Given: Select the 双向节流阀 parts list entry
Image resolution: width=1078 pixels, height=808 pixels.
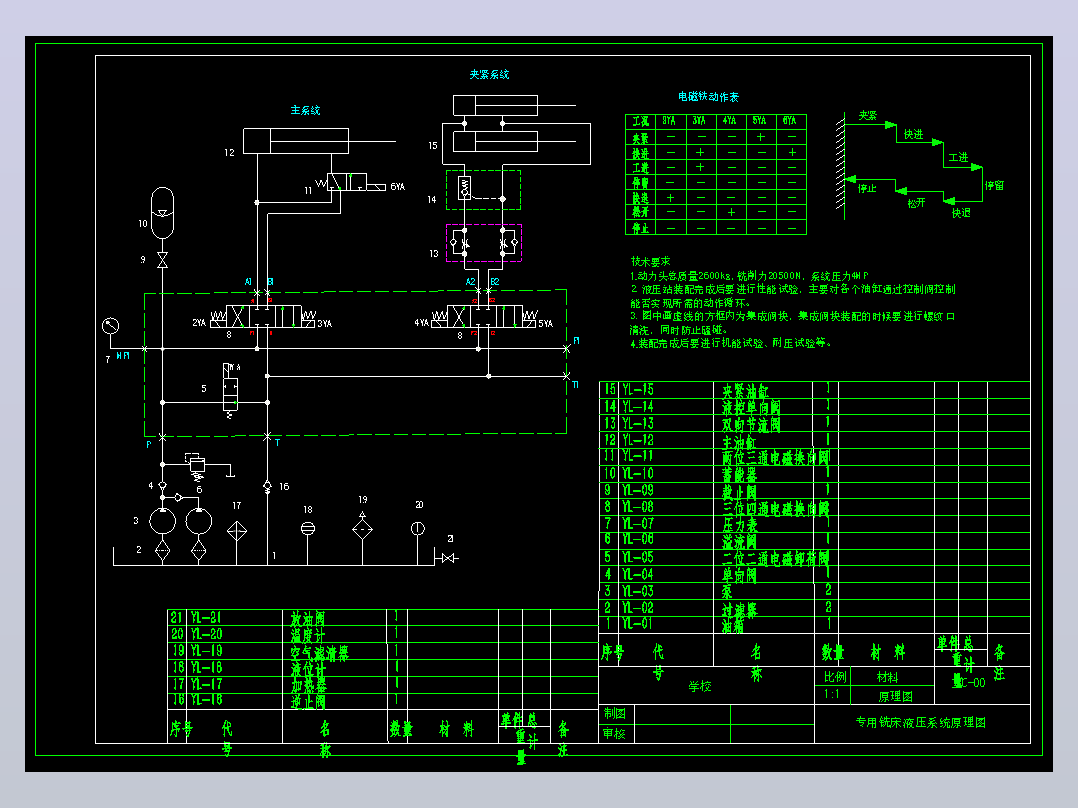Looking at the screenshot, I should coord(751,424).
